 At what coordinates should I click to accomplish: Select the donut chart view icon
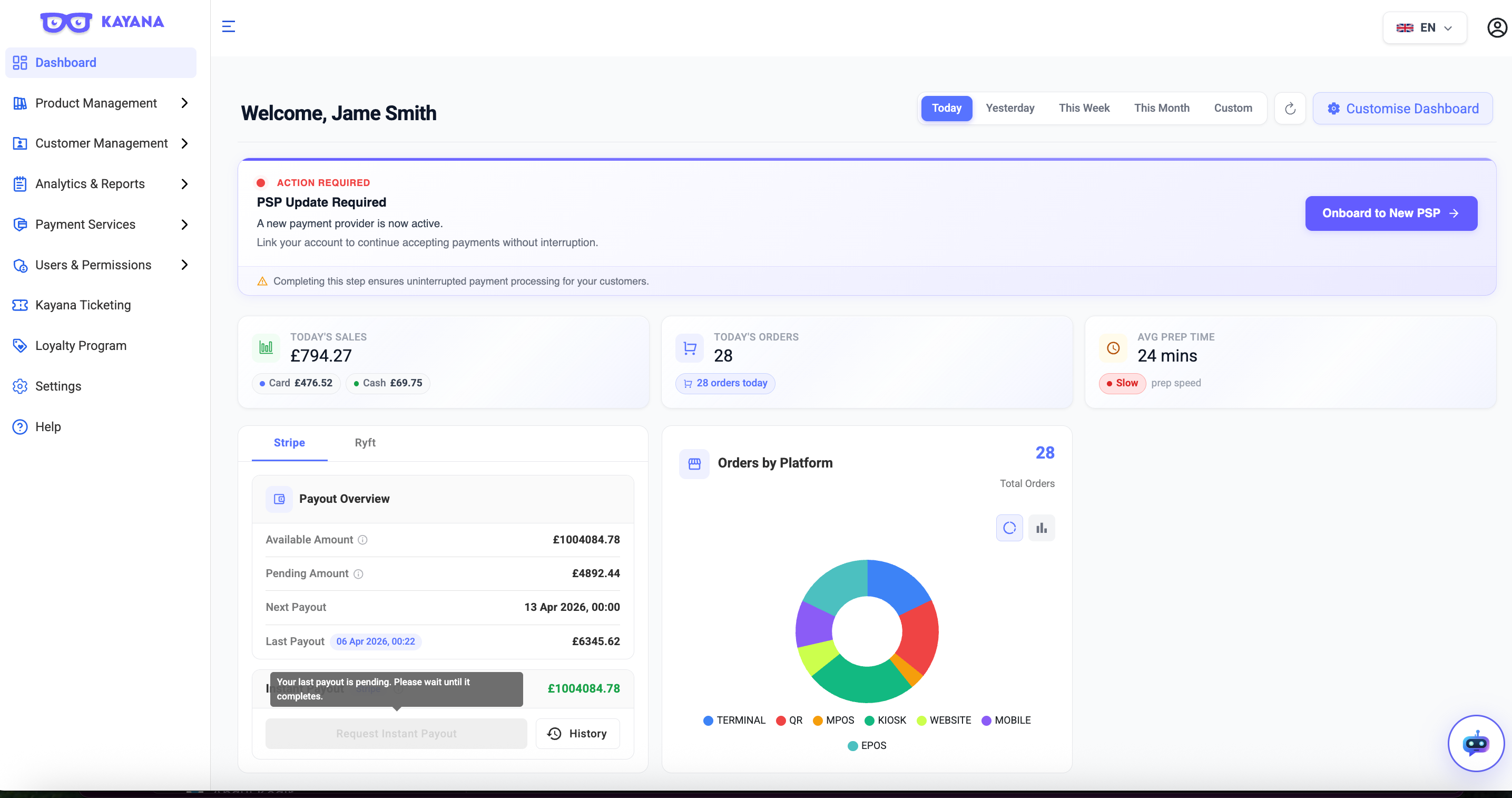(1009, 528)
